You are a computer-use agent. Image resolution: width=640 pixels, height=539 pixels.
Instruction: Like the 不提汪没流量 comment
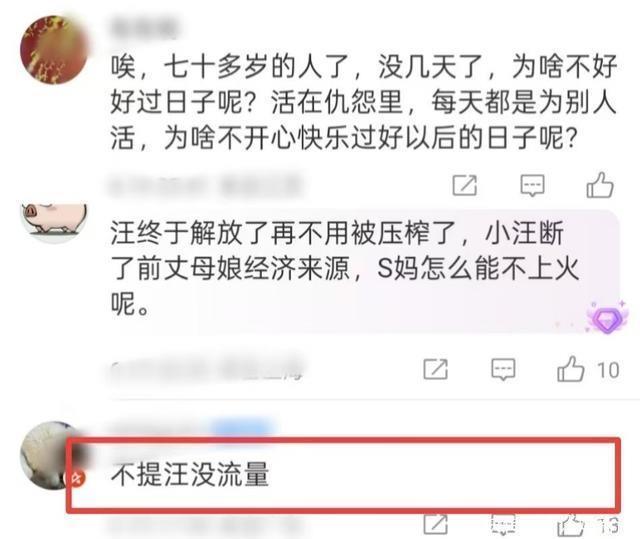coord(571,525)
